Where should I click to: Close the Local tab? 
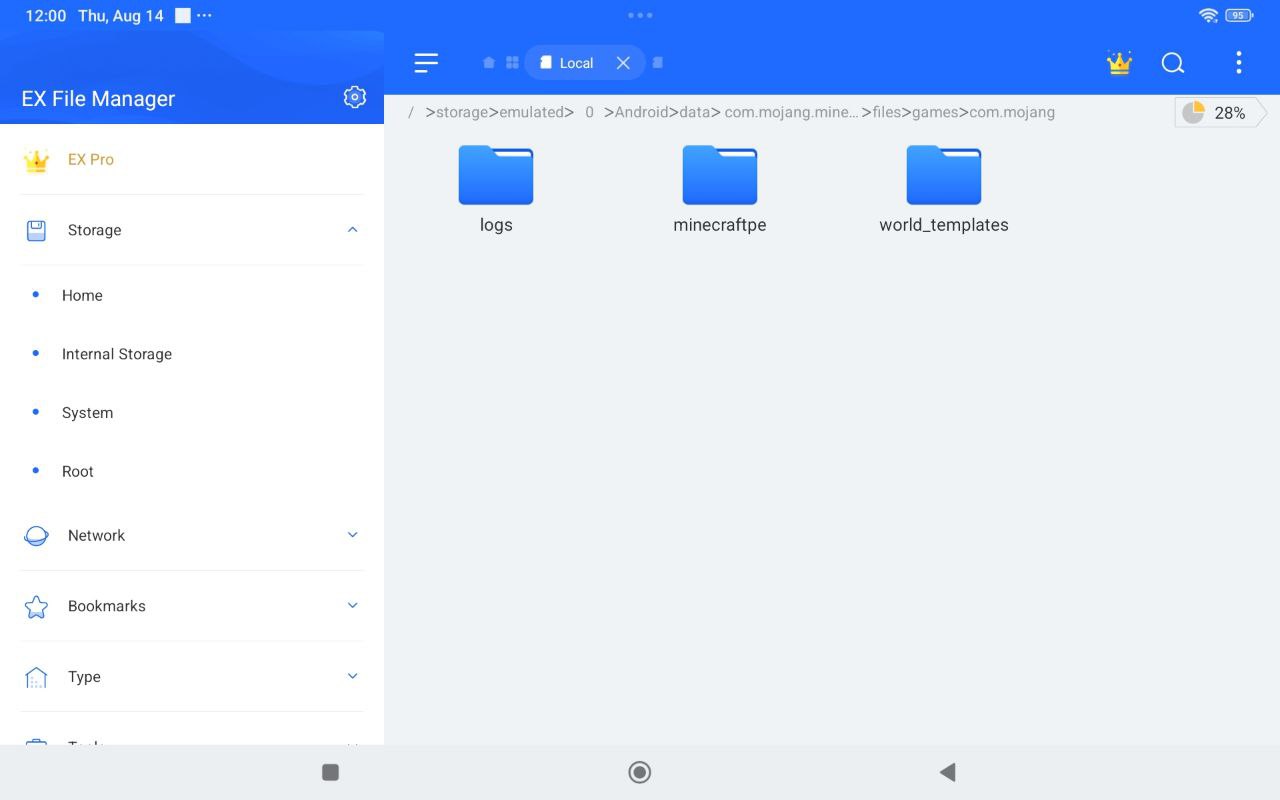click(x=623, y=63)
